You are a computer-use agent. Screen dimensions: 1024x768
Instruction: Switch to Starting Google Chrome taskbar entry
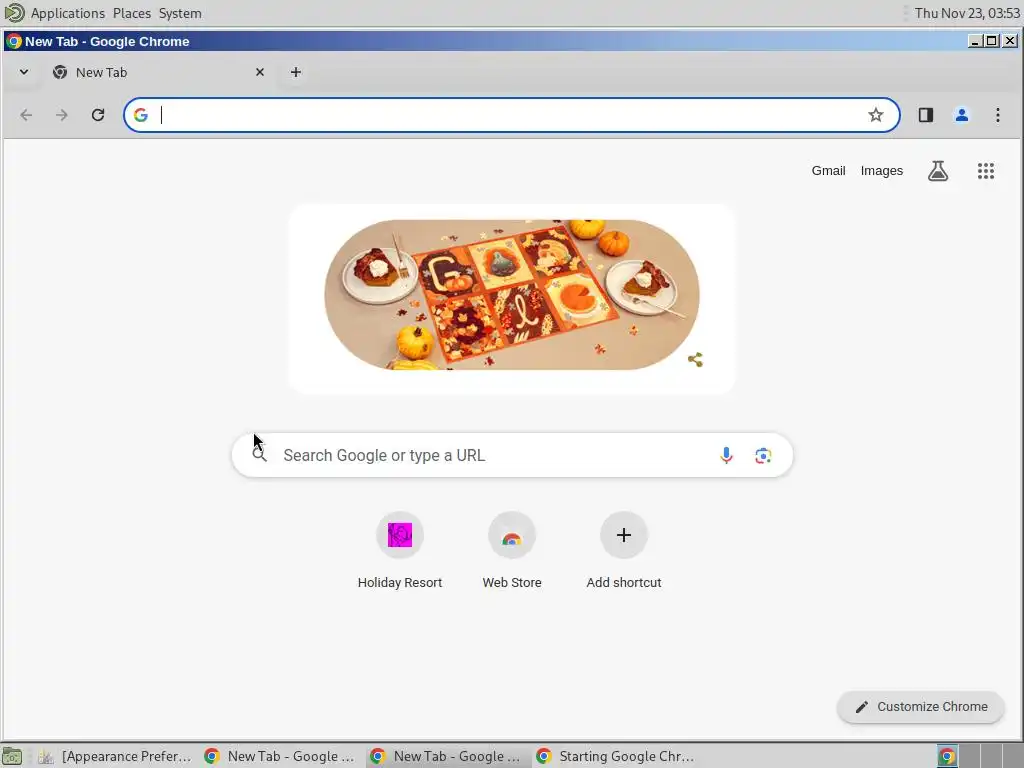coord(615,756)
